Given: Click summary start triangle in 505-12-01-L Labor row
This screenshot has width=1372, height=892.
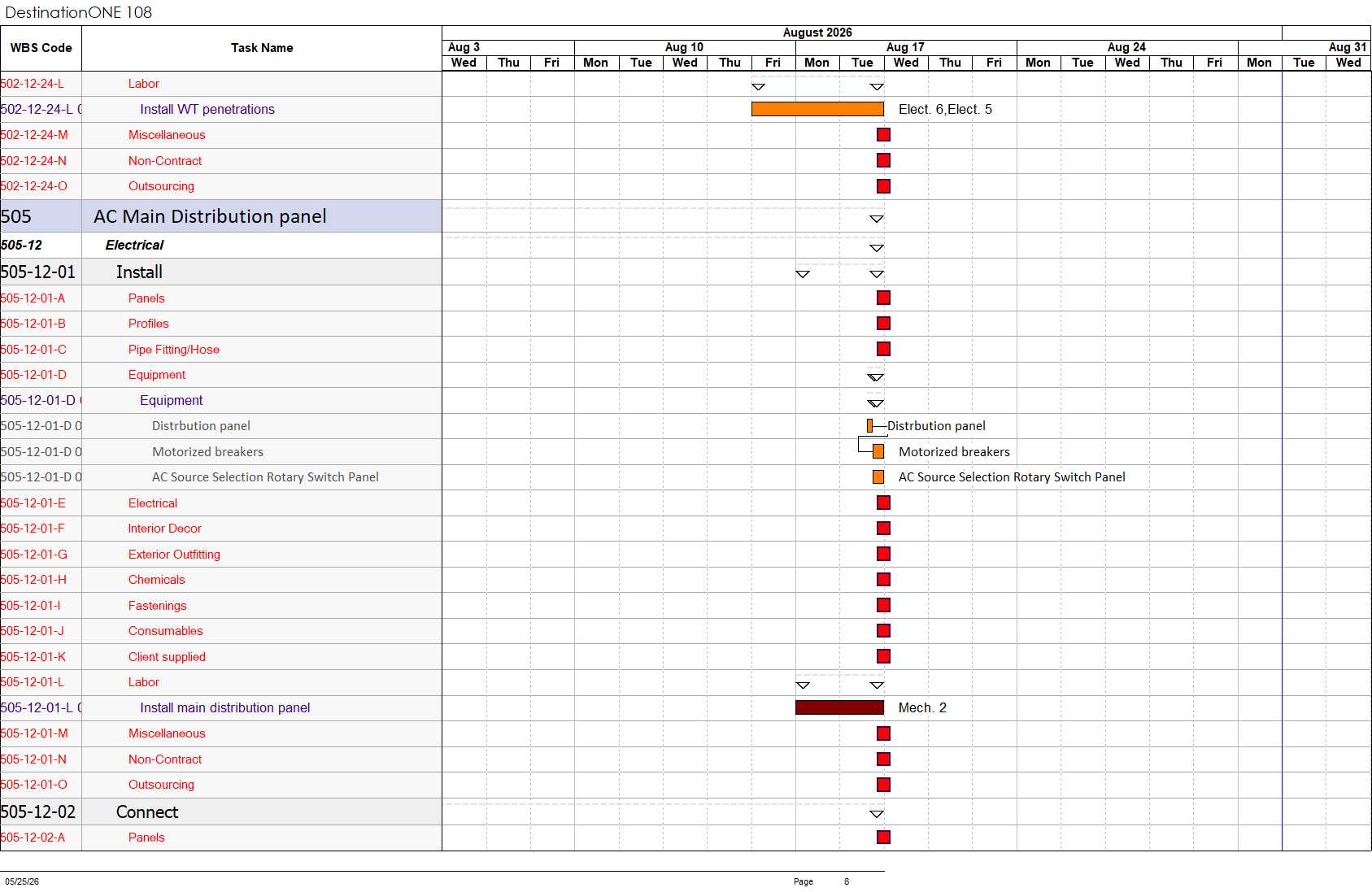Looking at the screenshot, I should (x=803, y=685).
